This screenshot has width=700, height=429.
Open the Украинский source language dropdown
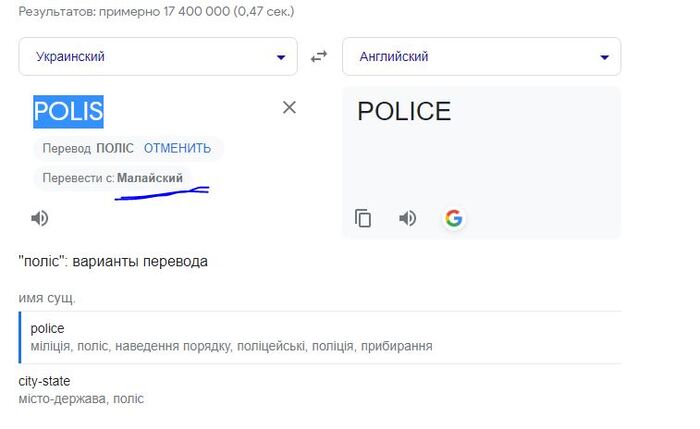pyautogui.click(x=158, y=57)
